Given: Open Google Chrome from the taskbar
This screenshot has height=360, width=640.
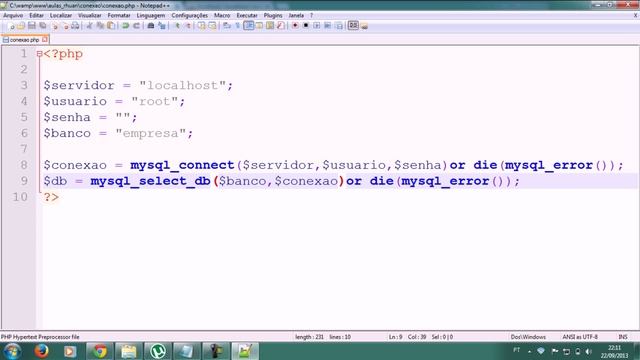Looking at the screenshot, I should [100, 351].
